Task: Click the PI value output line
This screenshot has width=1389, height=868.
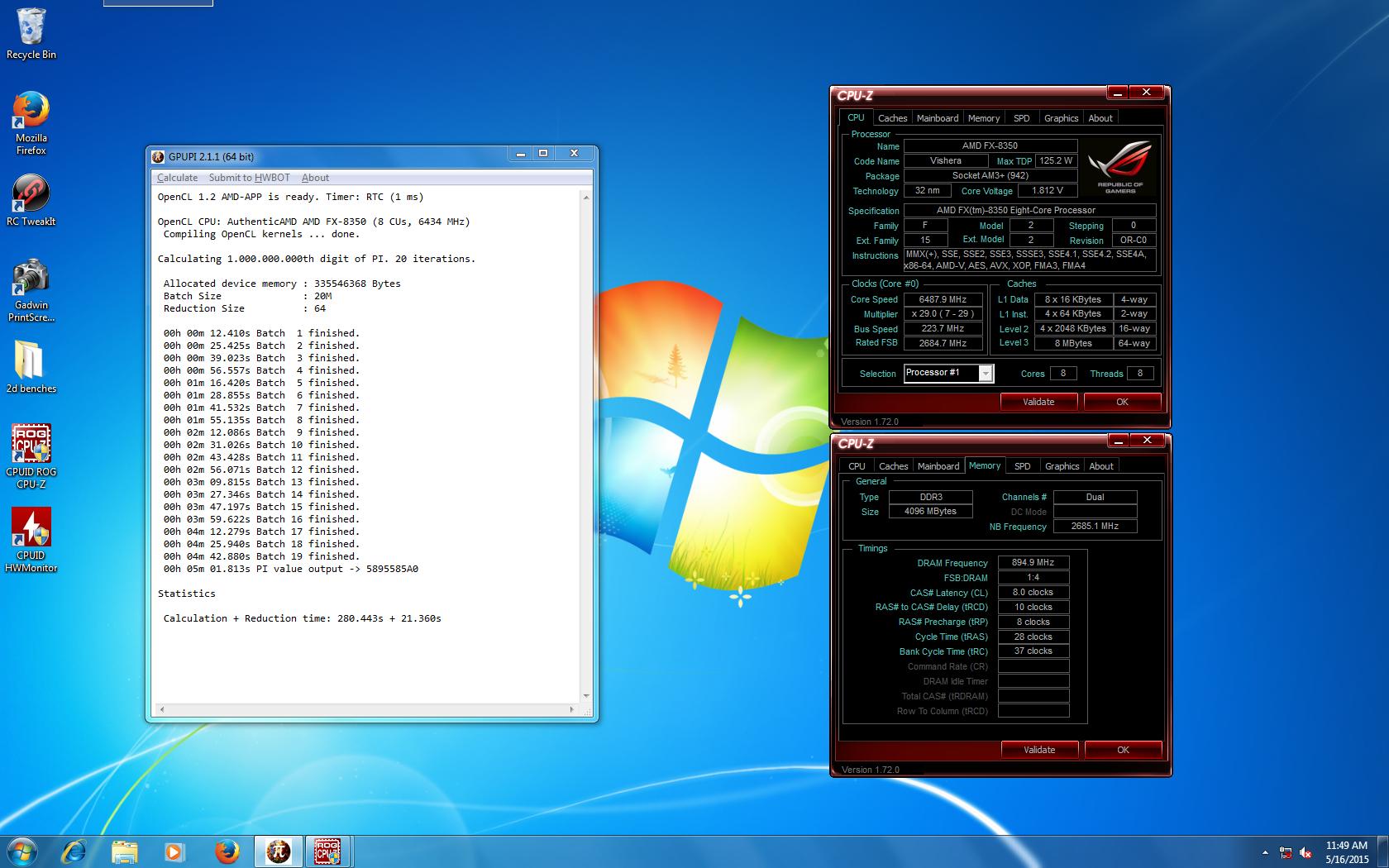Action: coord(290,569)
